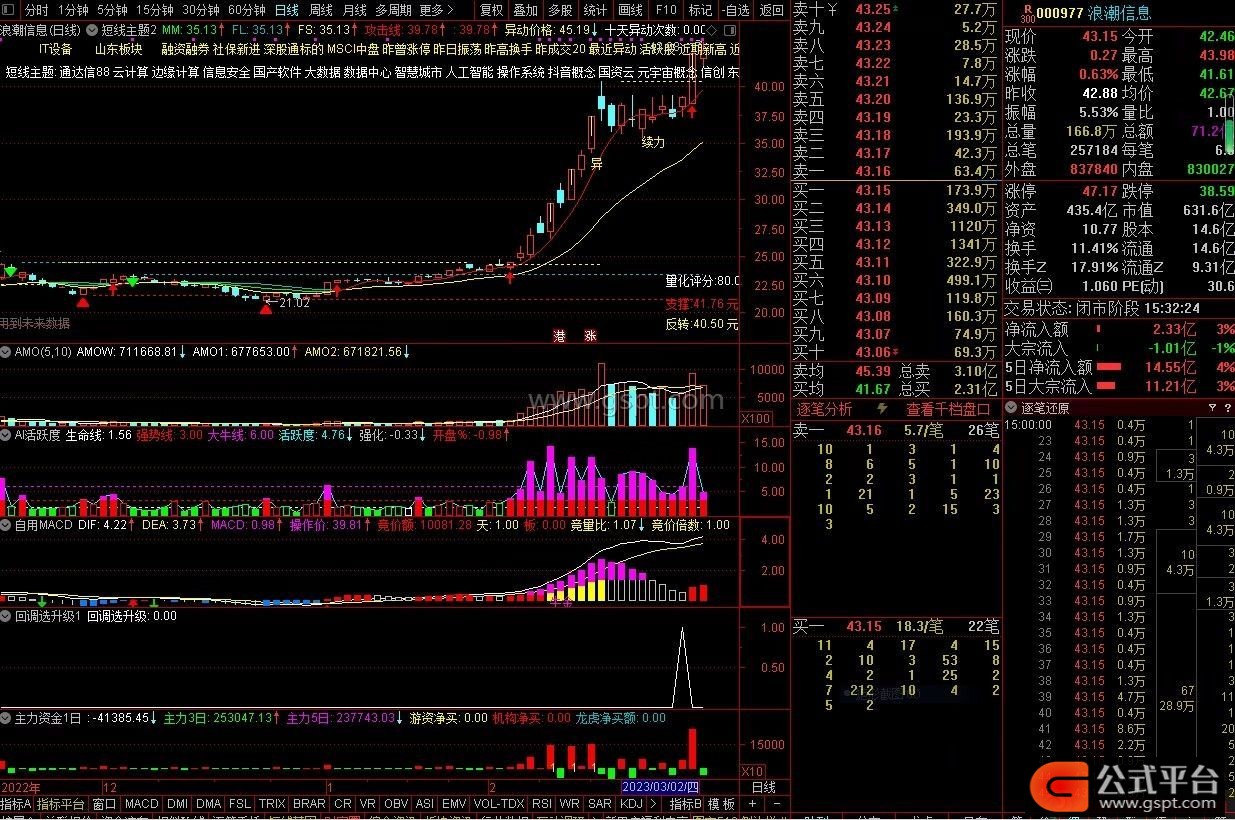Open 逐笔分析 panel link
This screenshot has height=820, width=1235.
824,409
